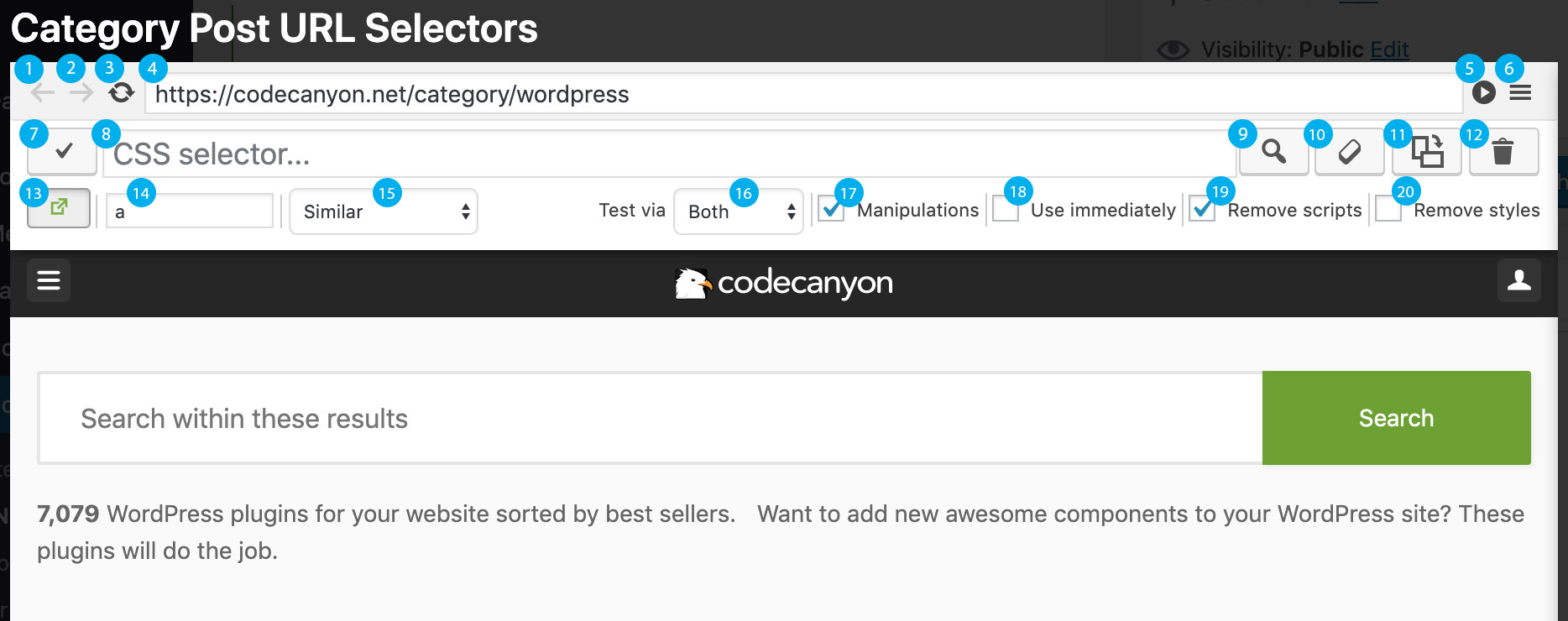The height and width of the screenshot is (621, 1568).
Task: Refresh the page with reload icon
Action: coord(121,92)
